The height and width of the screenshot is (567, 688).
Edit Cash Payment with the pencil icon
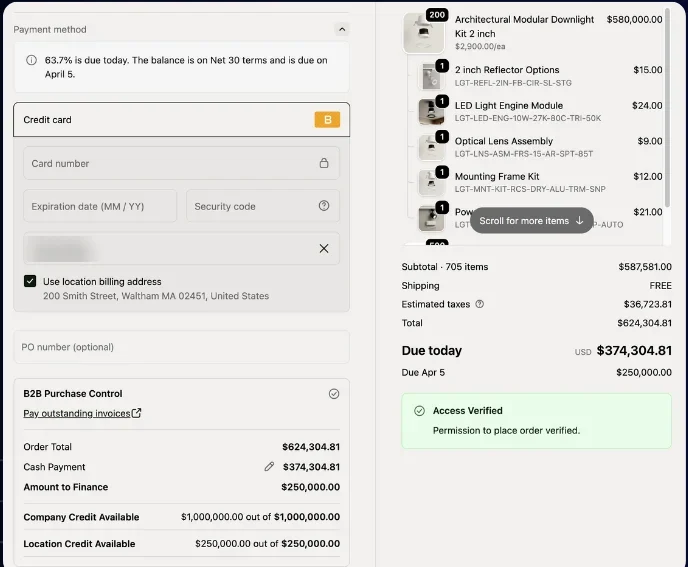coord(269,467)
